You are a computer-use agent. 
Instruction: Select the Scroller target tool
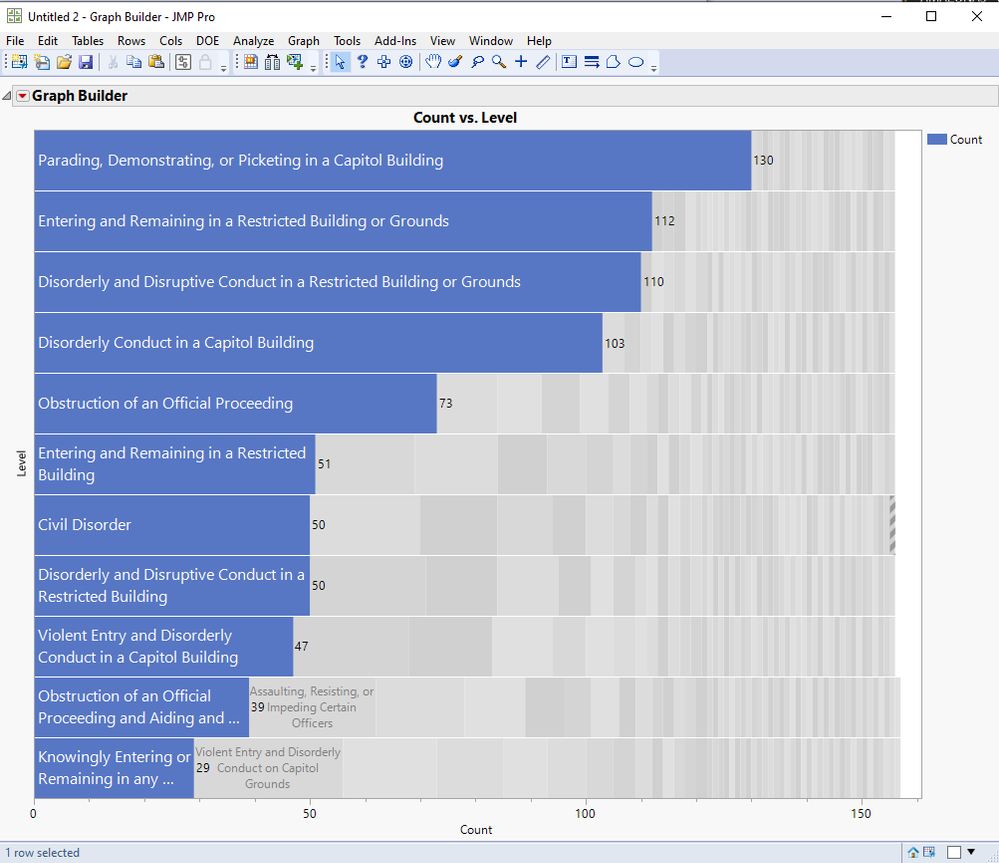406,62
